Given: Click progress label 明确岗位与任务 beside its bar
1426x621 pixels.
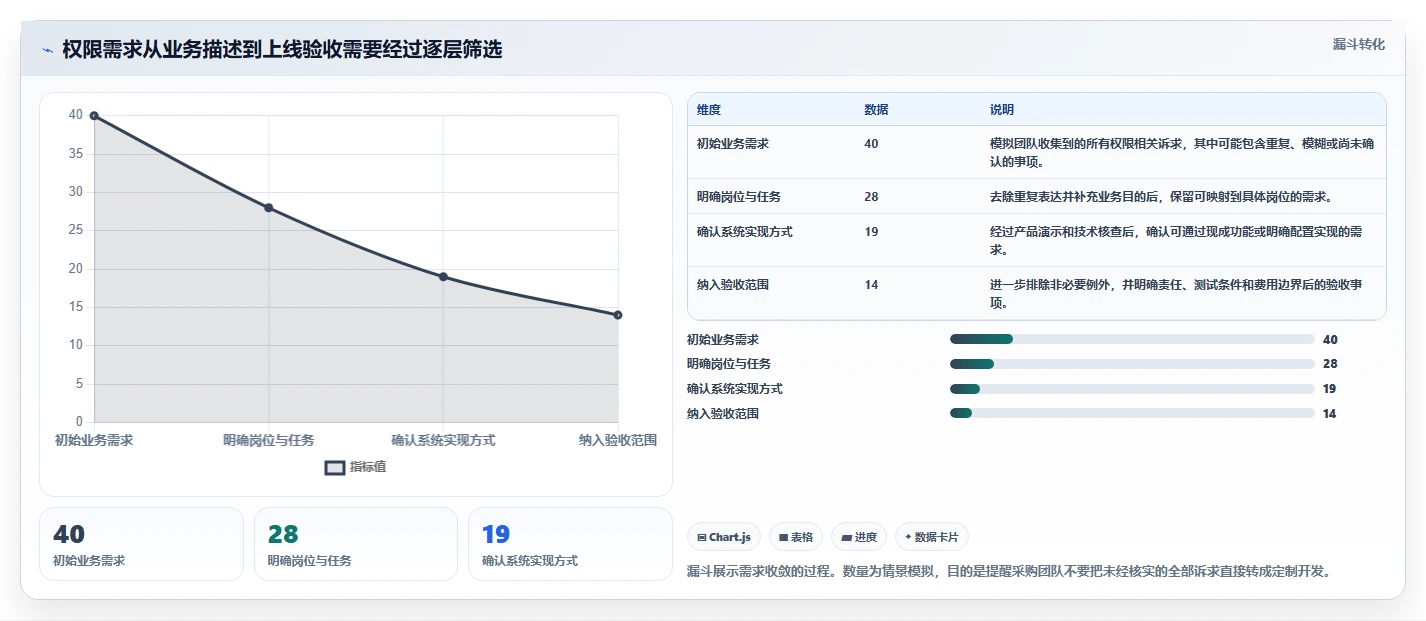Looking at the screenshot, I should pos(729,364).
